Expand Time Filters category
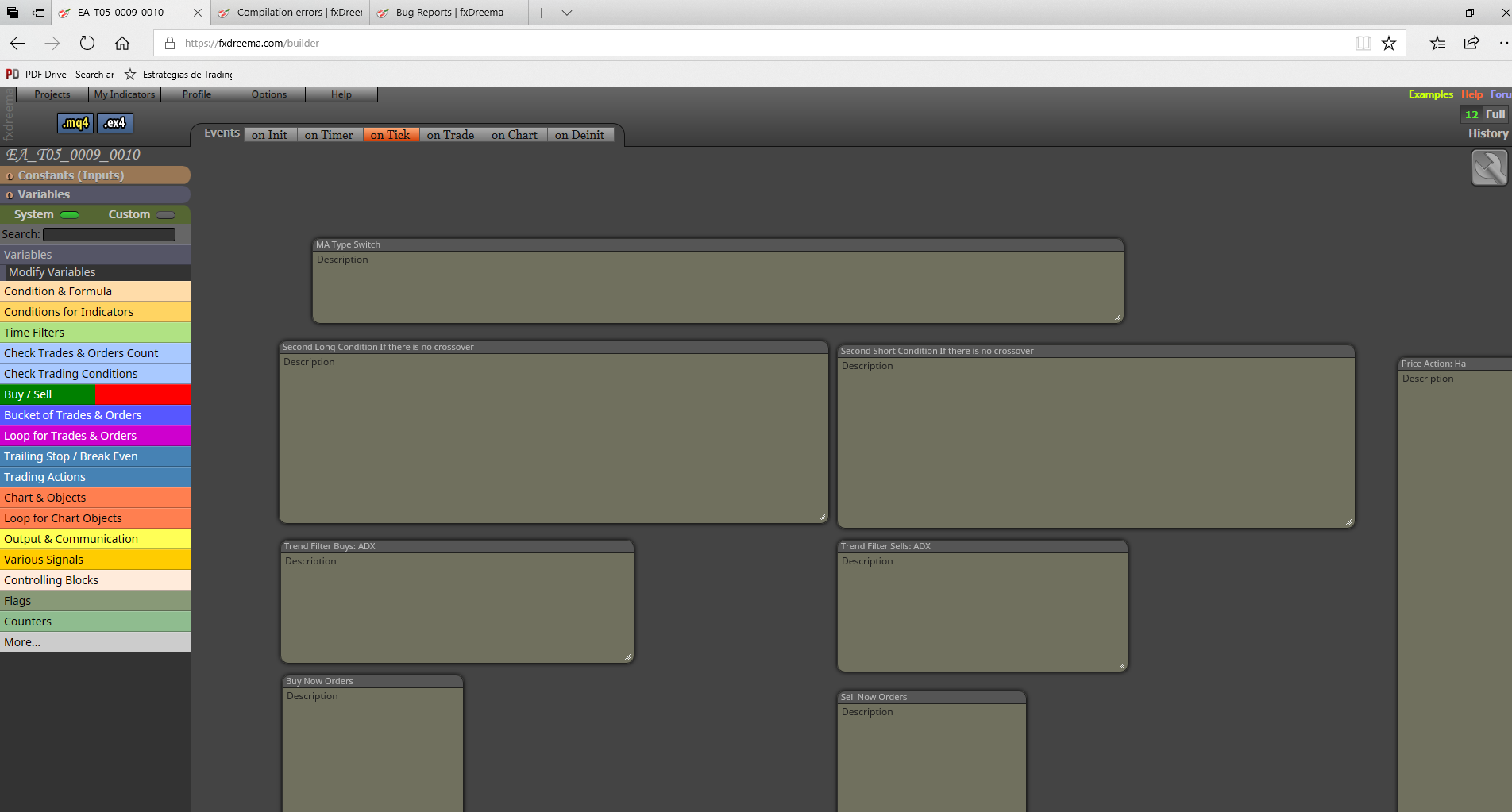Image resolution: width=1512 pixels, height=812 pixels. pos(95,333)
